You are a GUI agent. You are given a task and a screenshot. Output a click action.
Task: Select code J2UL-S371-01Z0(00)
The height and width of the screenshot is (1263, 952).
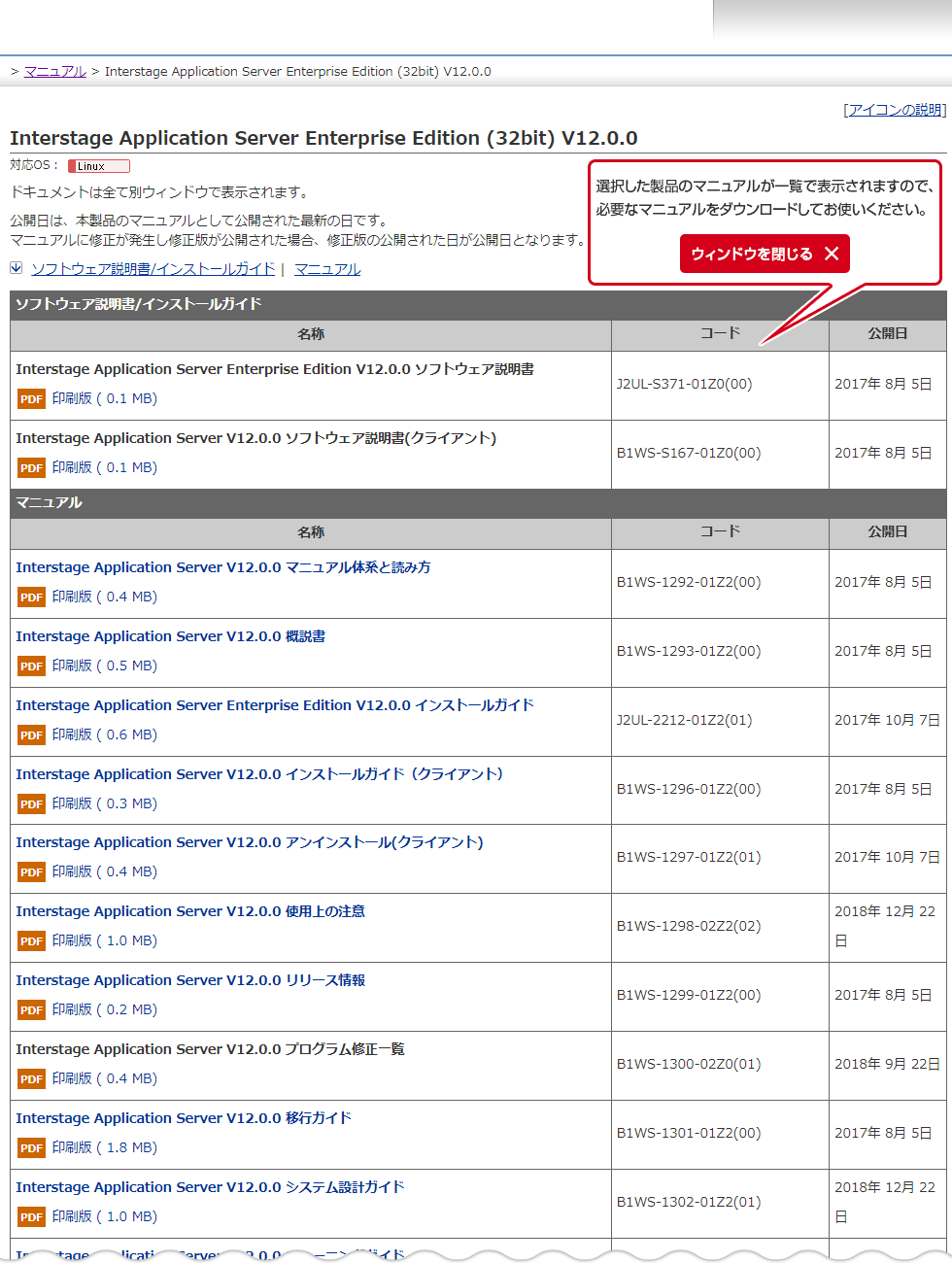coord(685,384)
